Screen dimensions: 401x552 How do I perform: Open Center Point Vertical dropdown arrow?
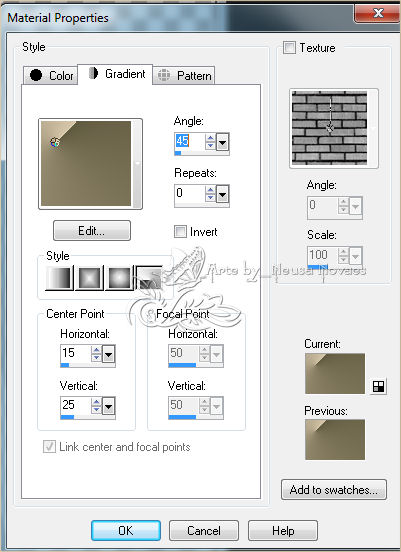(x=108, y=407)
